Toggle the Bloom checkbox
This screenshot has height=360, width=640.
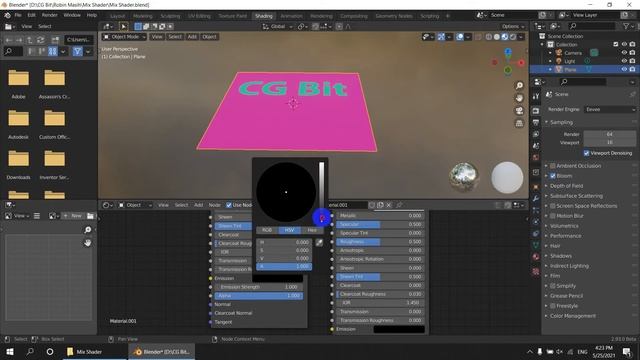click(553, 176)
